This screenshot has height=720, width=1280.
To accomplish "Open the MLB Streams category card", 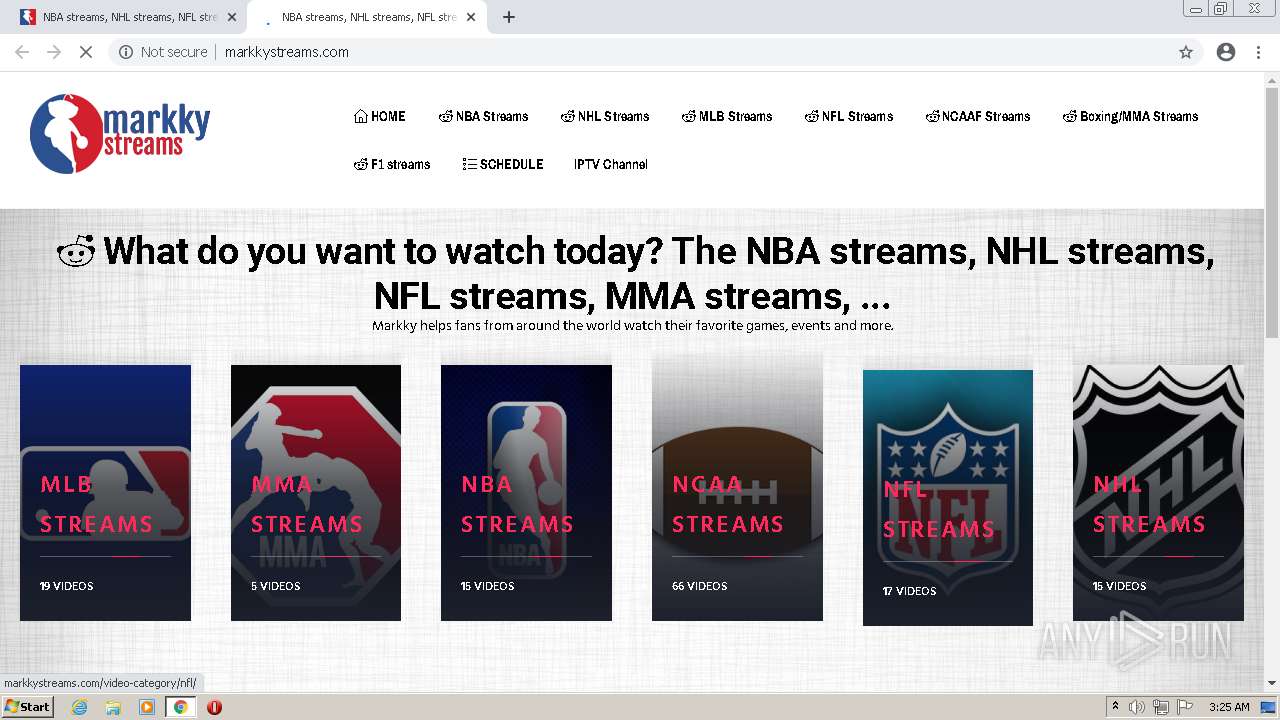I will click(105, 493).
